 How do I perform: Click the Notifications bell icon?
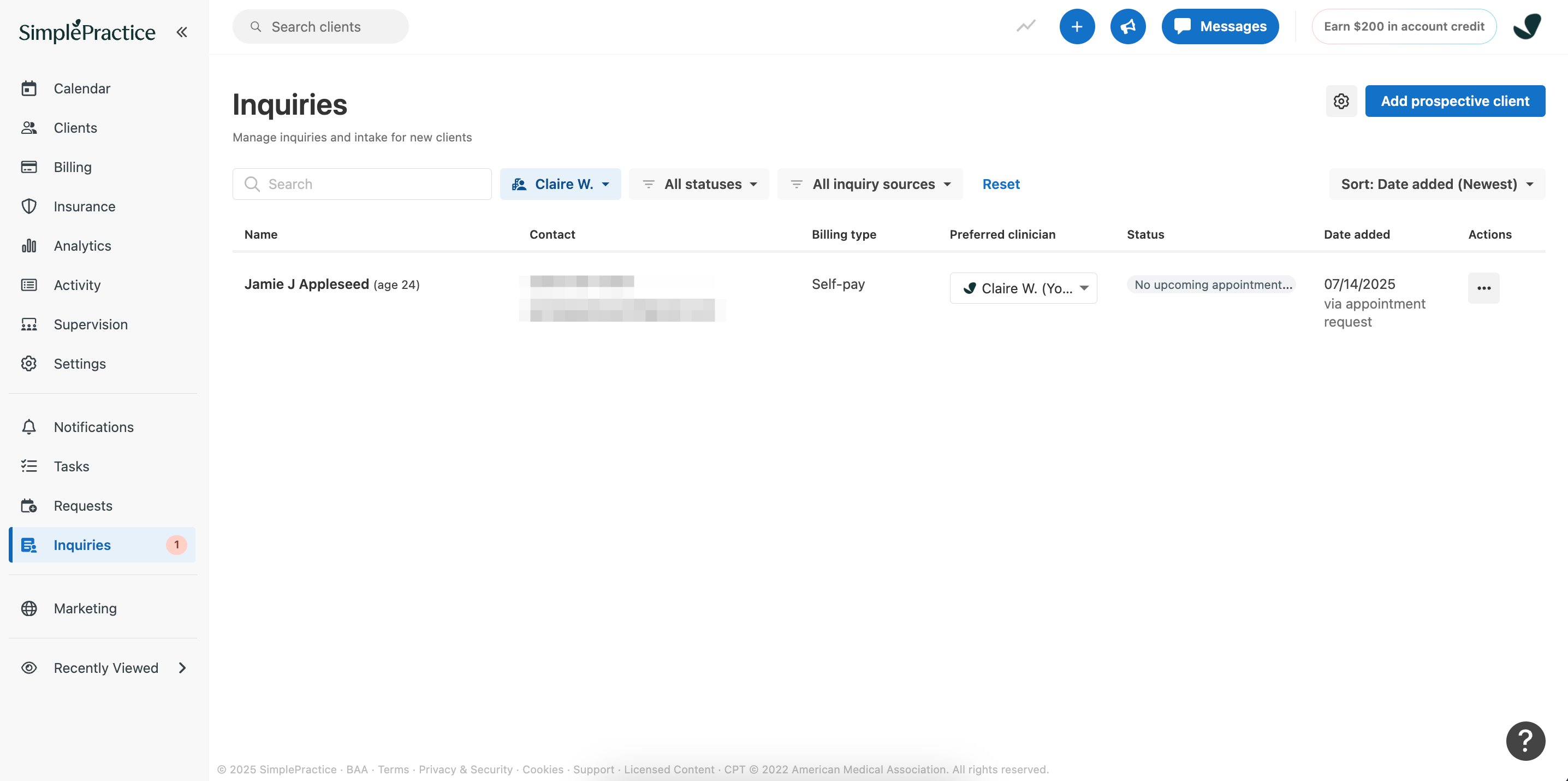(28, 427)
